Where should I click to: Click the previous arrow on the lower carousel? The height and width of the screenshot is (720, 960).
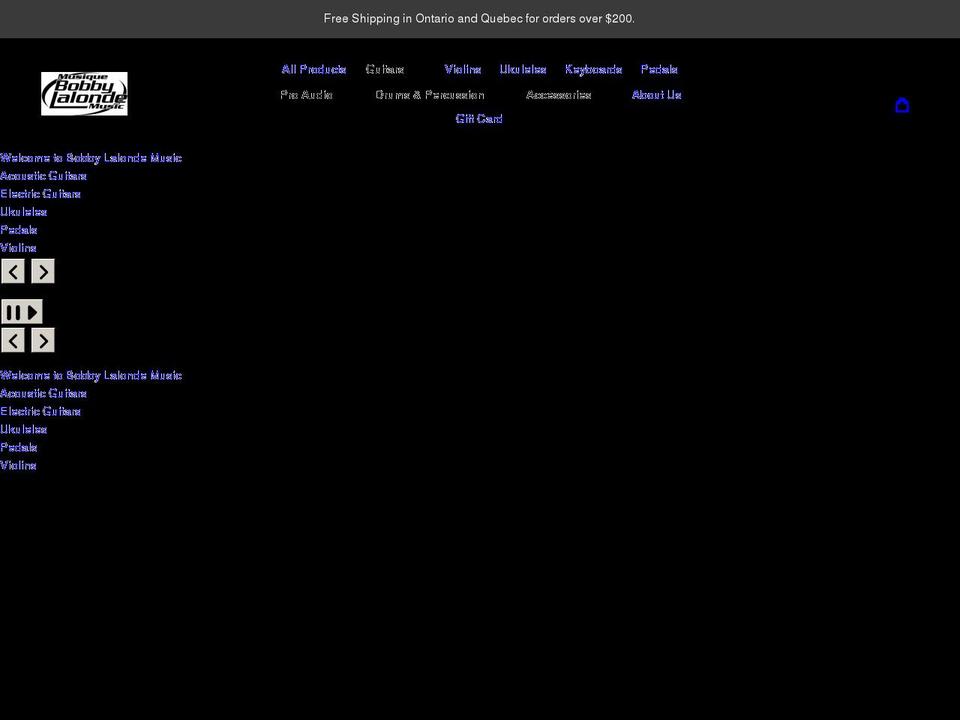(x=13, y=340)
